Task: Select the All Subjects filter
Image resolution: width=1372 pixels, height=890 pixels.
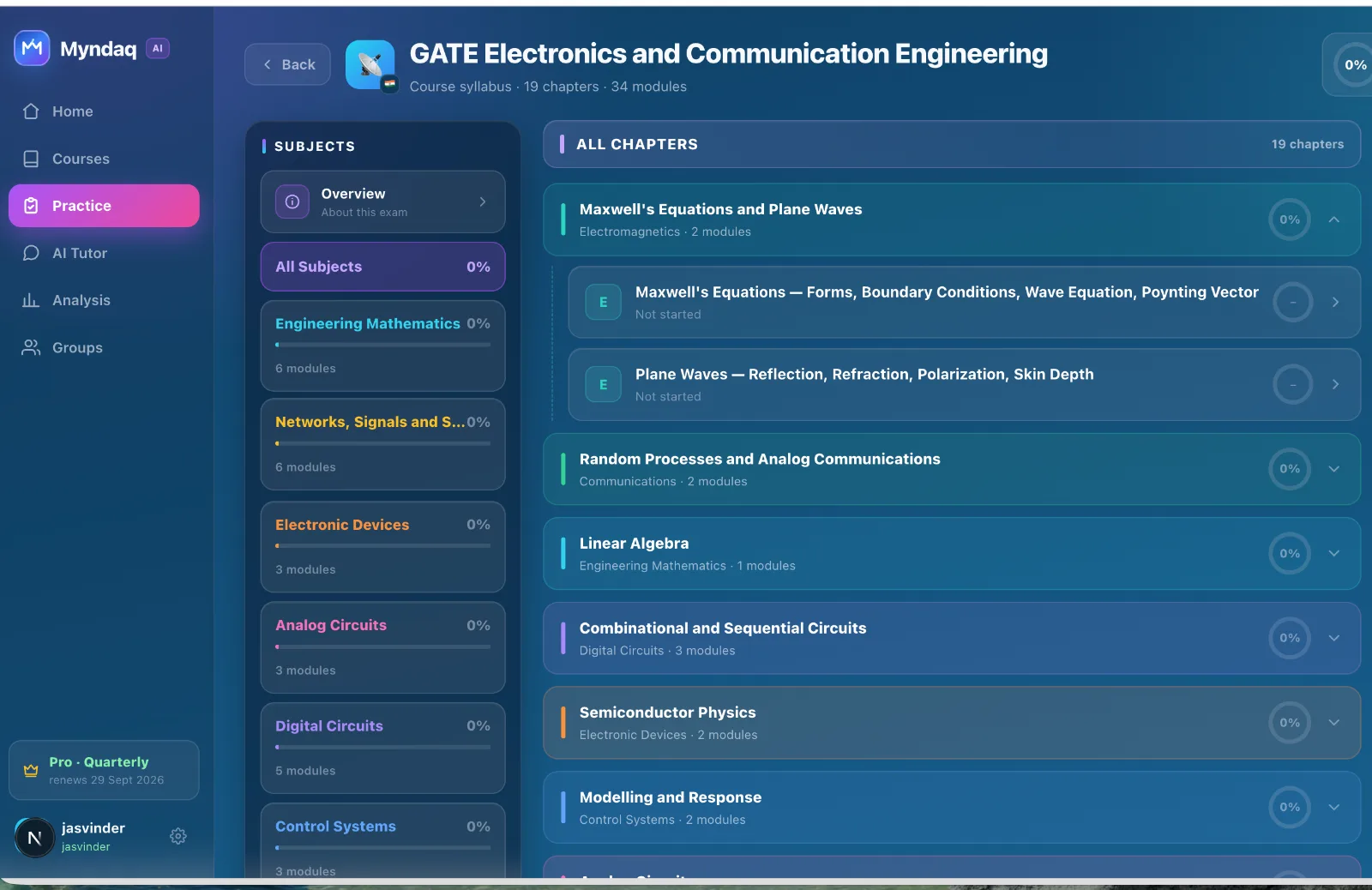Action: [382, 267]
